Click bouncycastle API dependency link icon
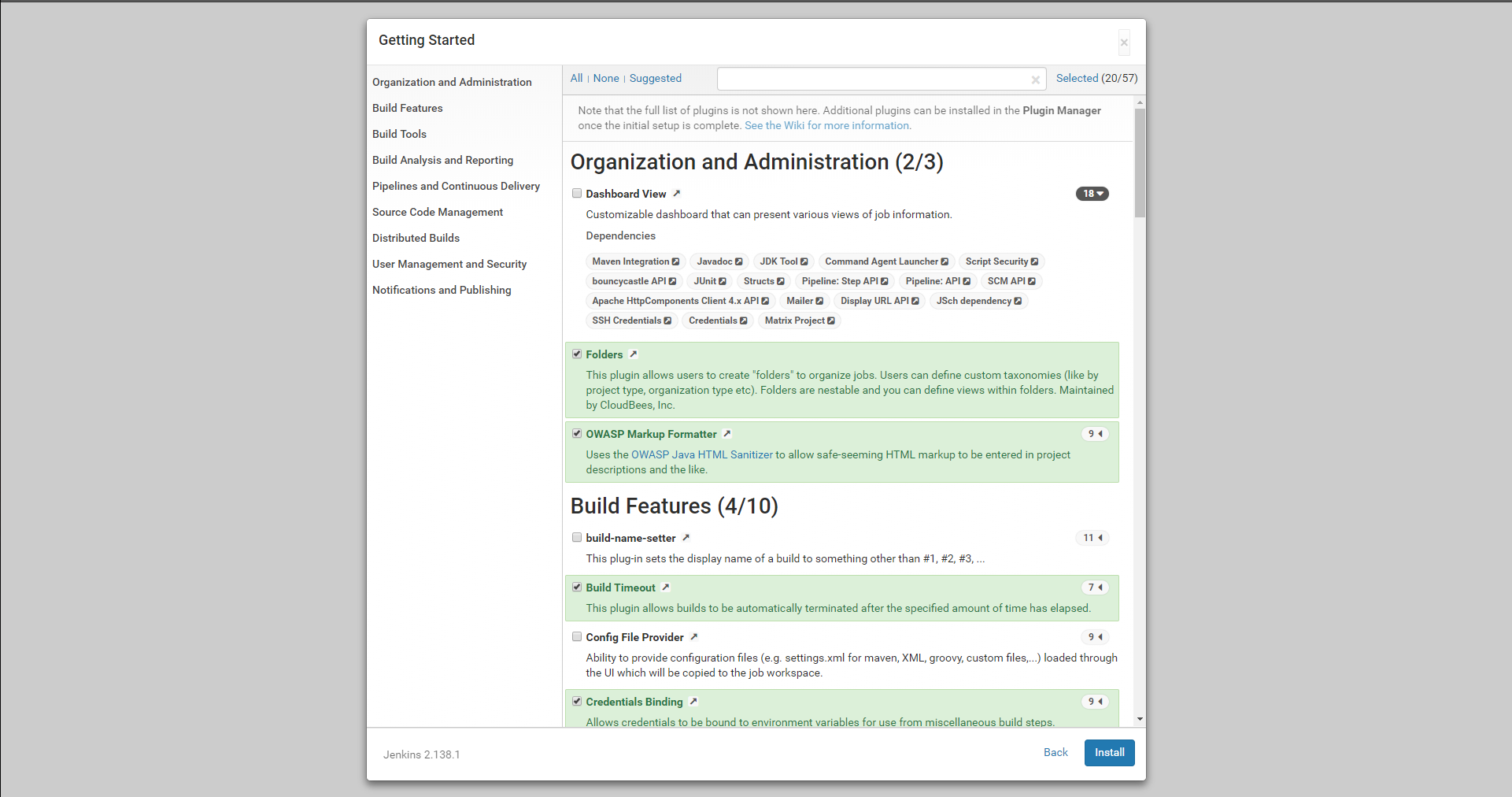1512x797 pixels. tap(672, 281)
